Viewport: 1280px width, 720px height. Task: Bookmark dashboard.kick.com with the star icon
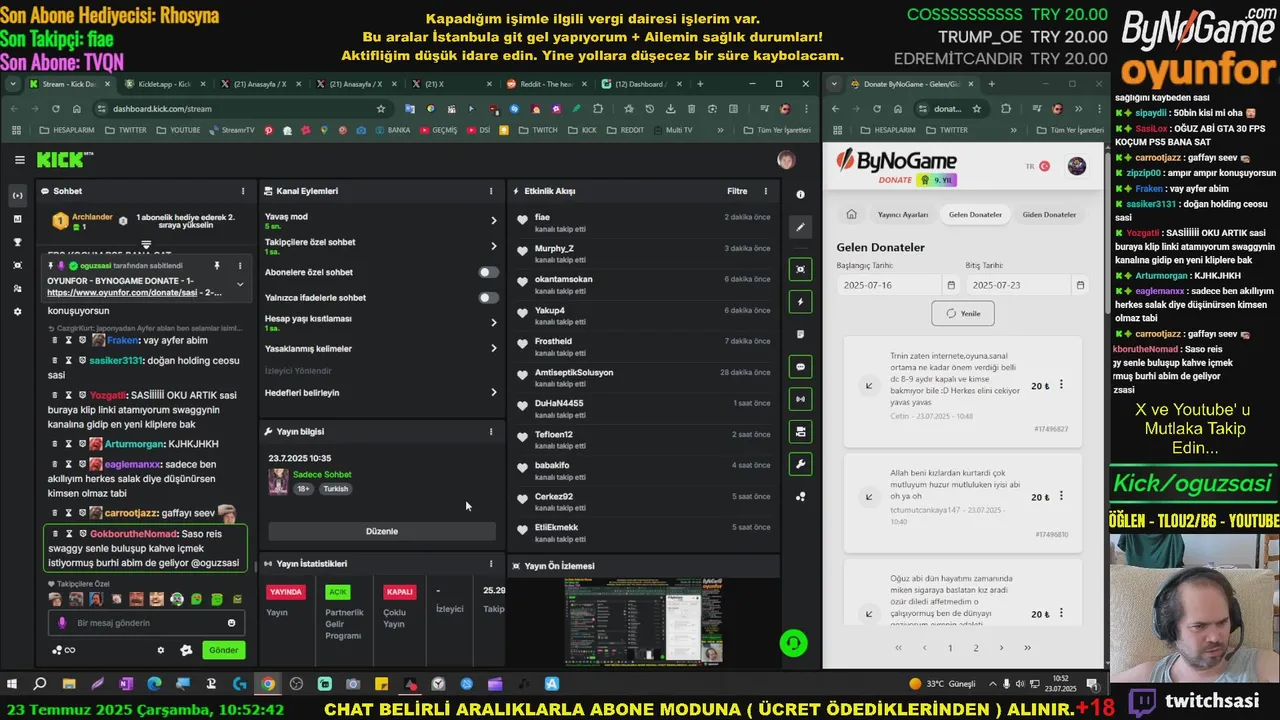pyautogui.click(x=381, y=108)
